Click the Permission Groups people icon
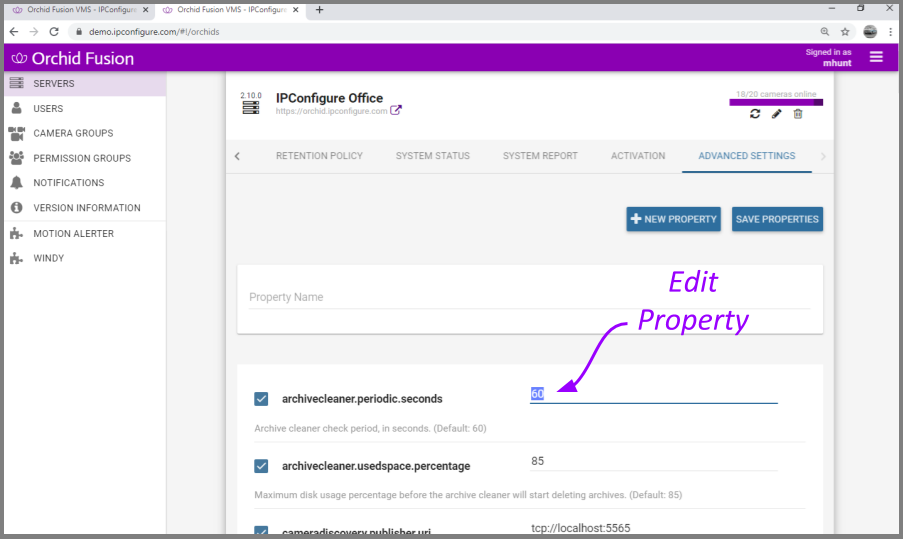This screenshot has height=539, width=903. click(17, 158)
